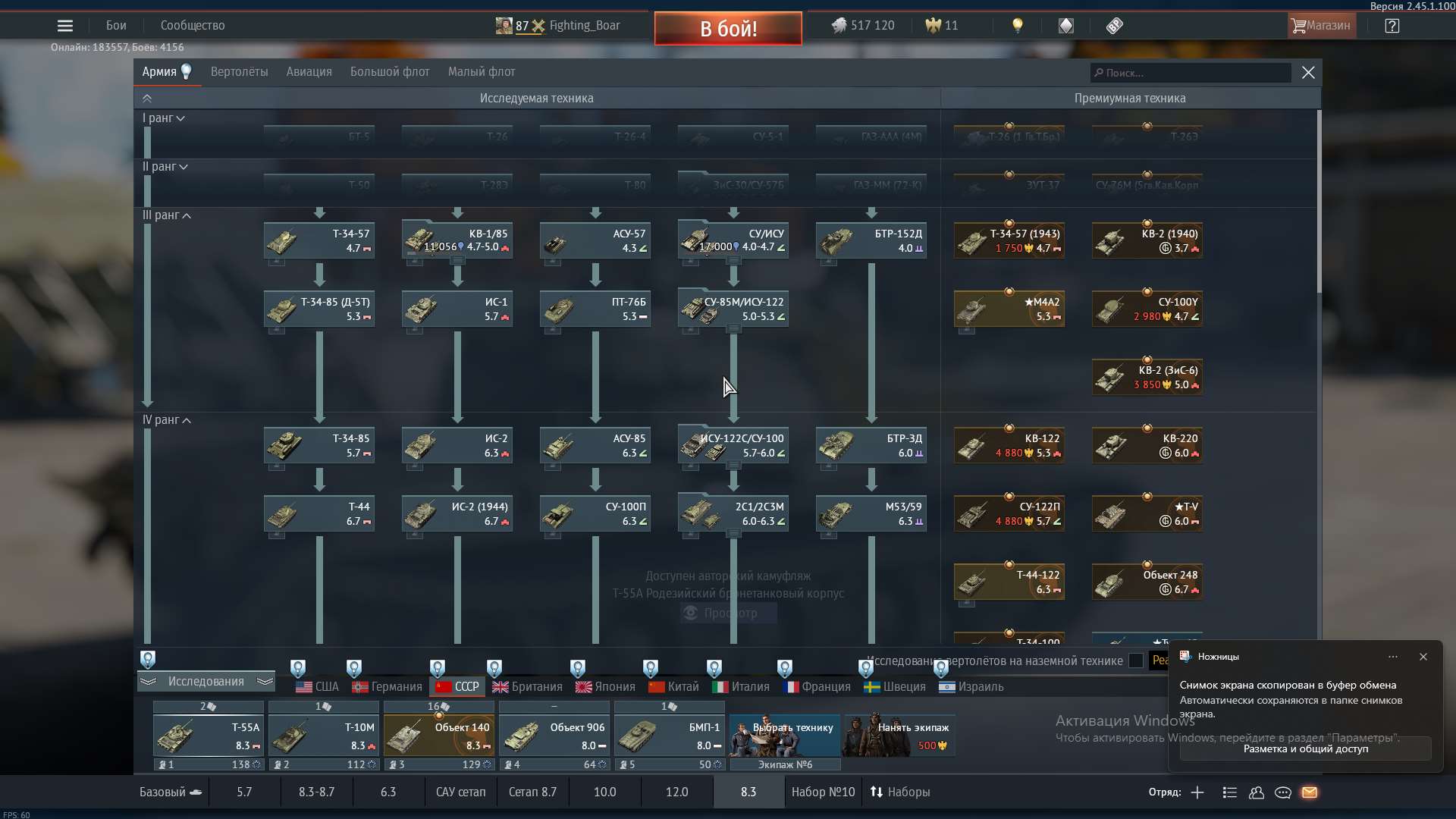Switch to the Большой флот tab

click(390, 72)
